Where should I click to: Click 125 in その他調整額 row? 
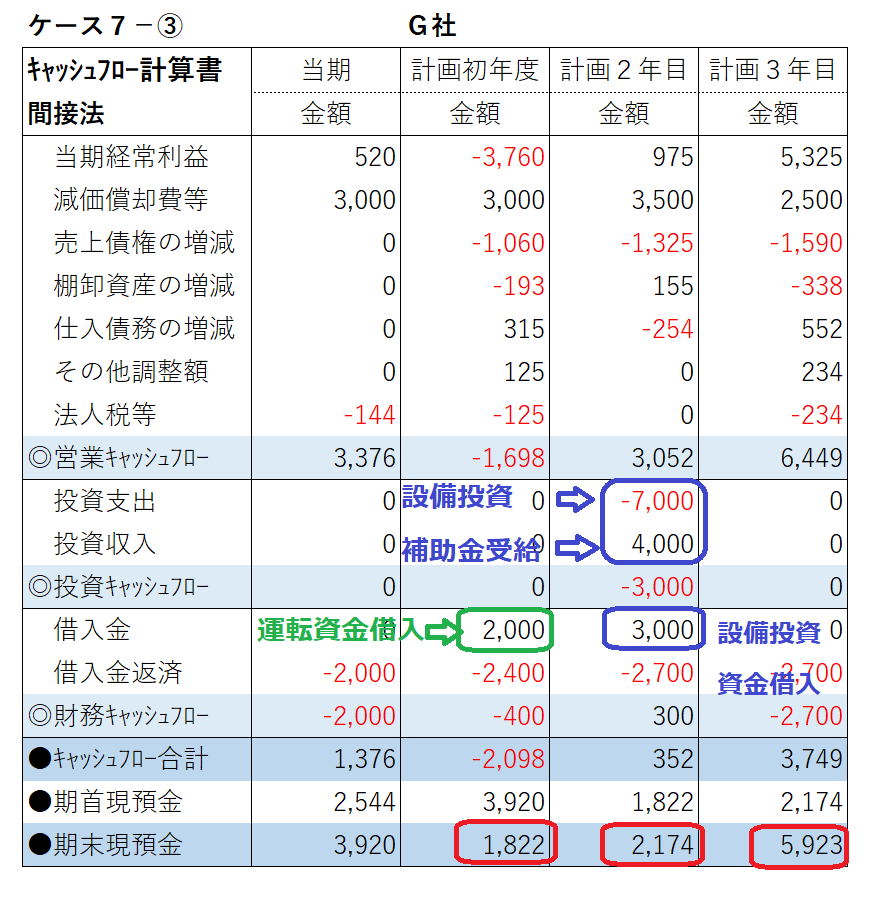524,372
